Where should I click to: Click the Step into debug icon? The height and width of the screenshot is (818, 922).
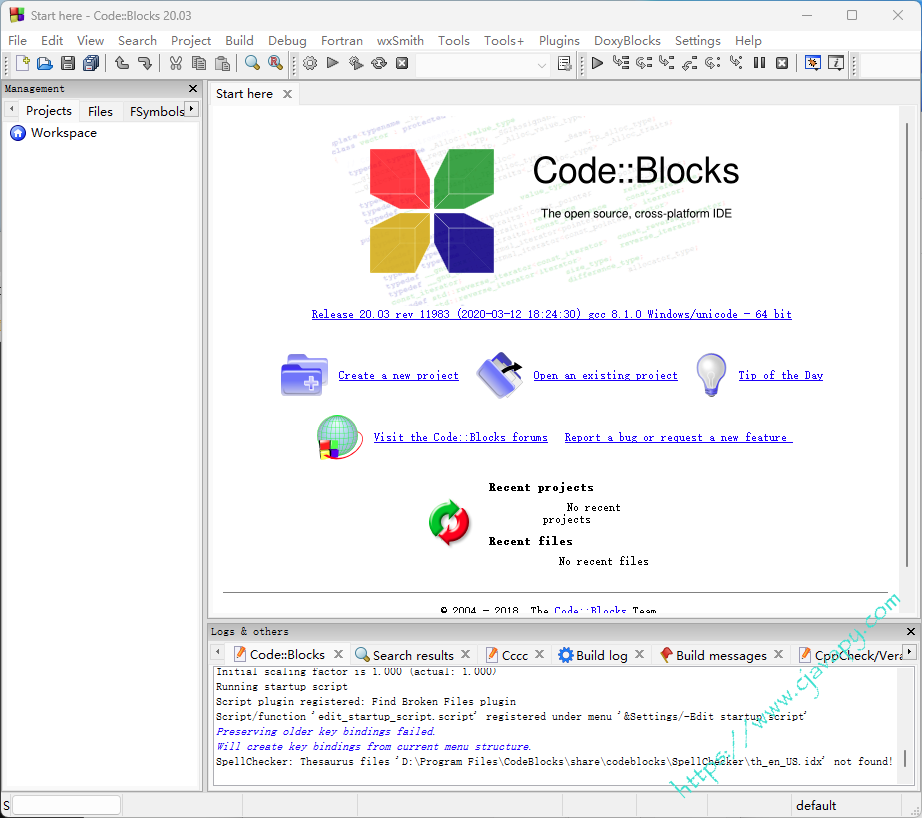[x=666, y=63]
